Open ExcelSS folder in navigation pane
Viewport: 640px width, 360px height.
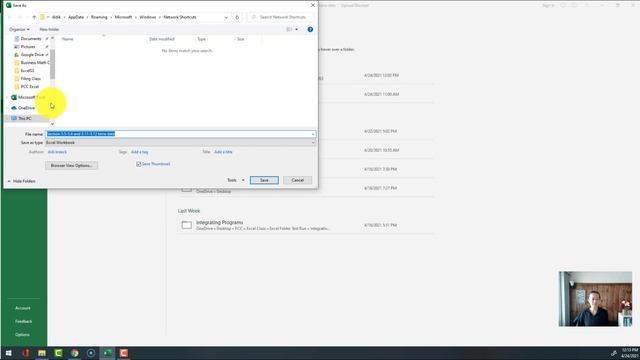pyautogui.click(x=27, y=71)
